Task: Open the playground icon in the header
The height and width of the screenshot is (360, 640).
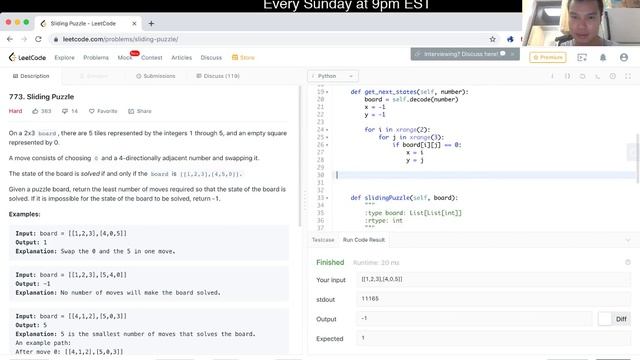Action: [x=582, y=58]
